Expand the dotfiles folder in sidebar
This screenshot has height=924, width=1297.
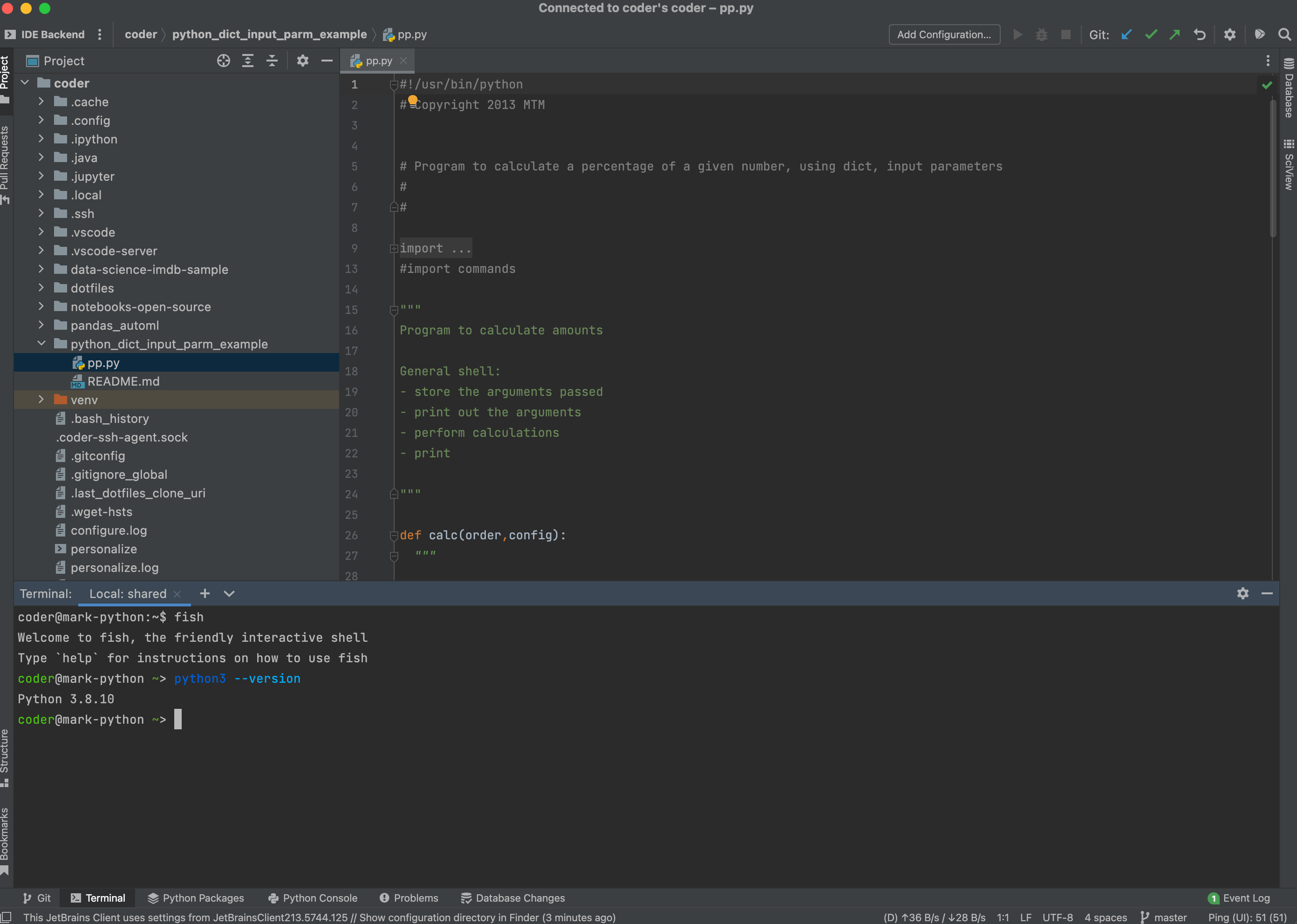click(40, 287)
